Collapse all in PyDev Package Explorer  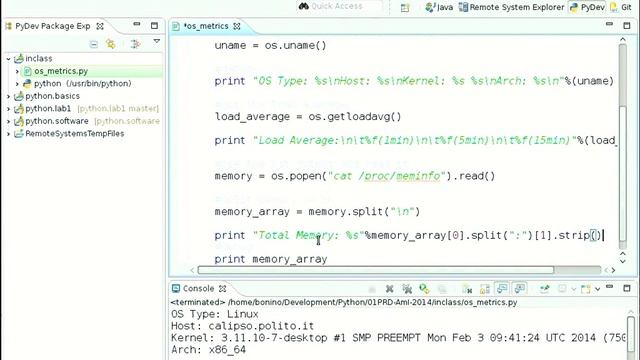tap(94, 44)
